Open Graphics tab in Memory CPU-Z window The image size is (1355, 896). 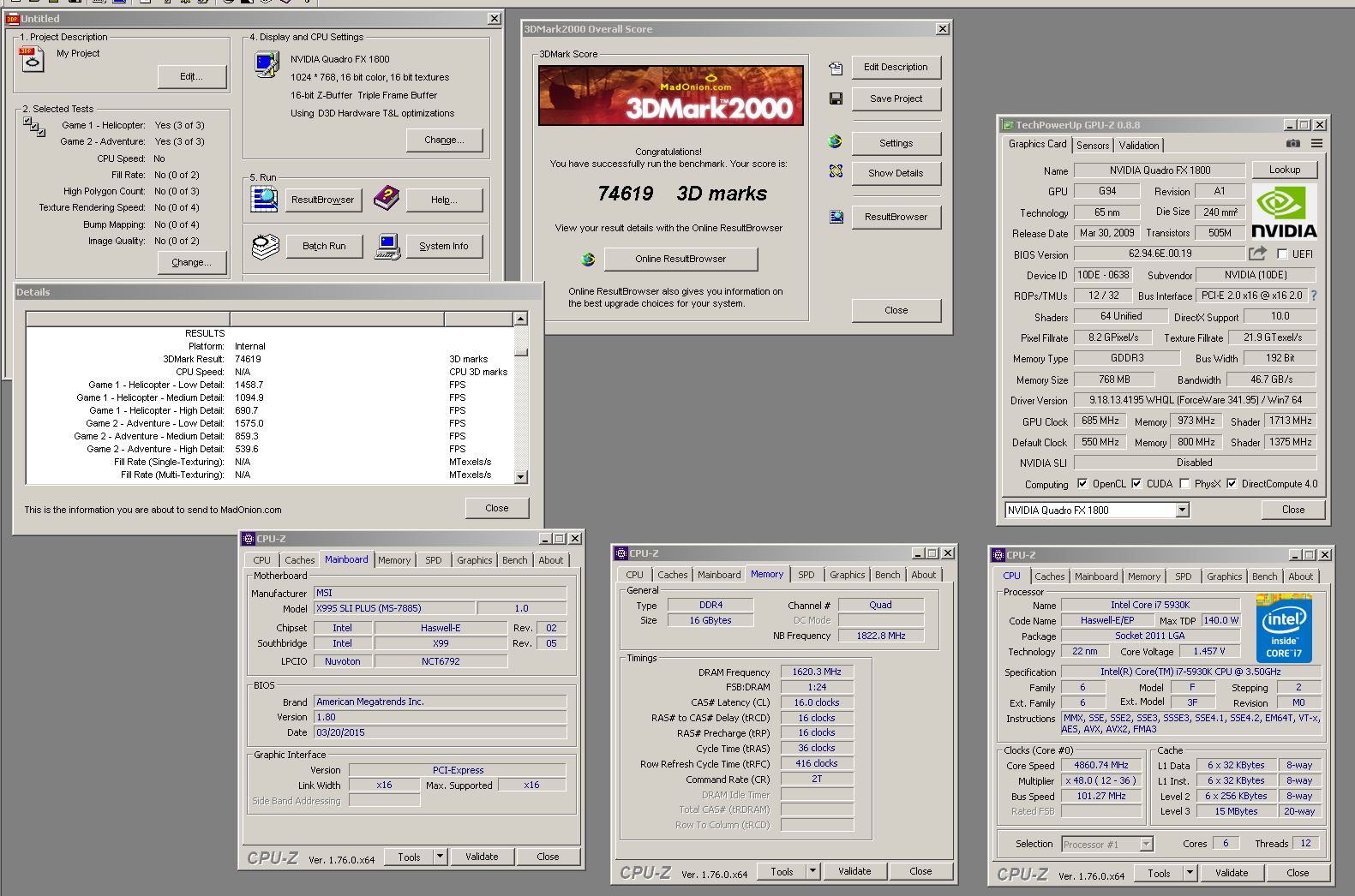[848, 575]
